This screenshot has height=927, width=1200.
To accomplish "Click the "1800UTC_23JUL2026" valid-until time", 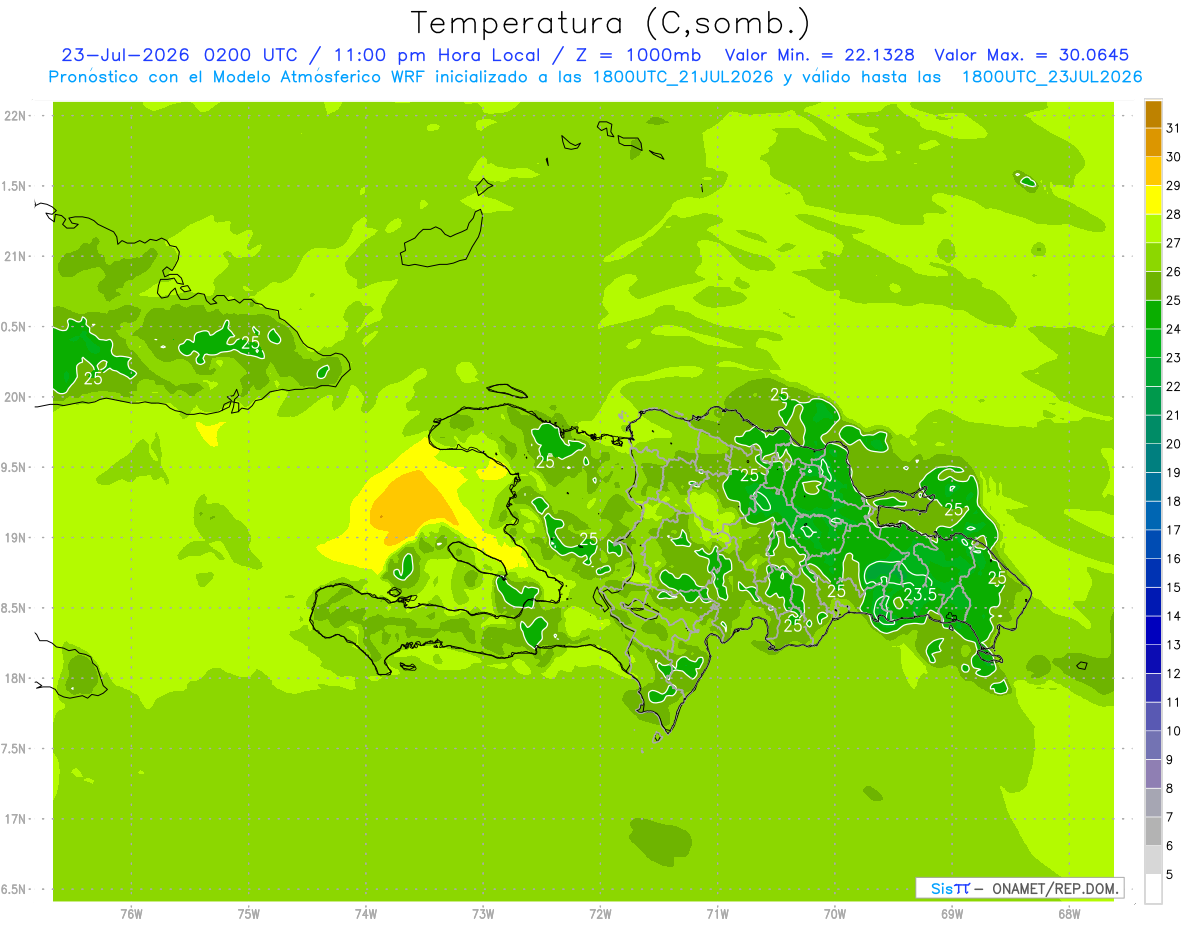I will click(x=1051, y=77).
